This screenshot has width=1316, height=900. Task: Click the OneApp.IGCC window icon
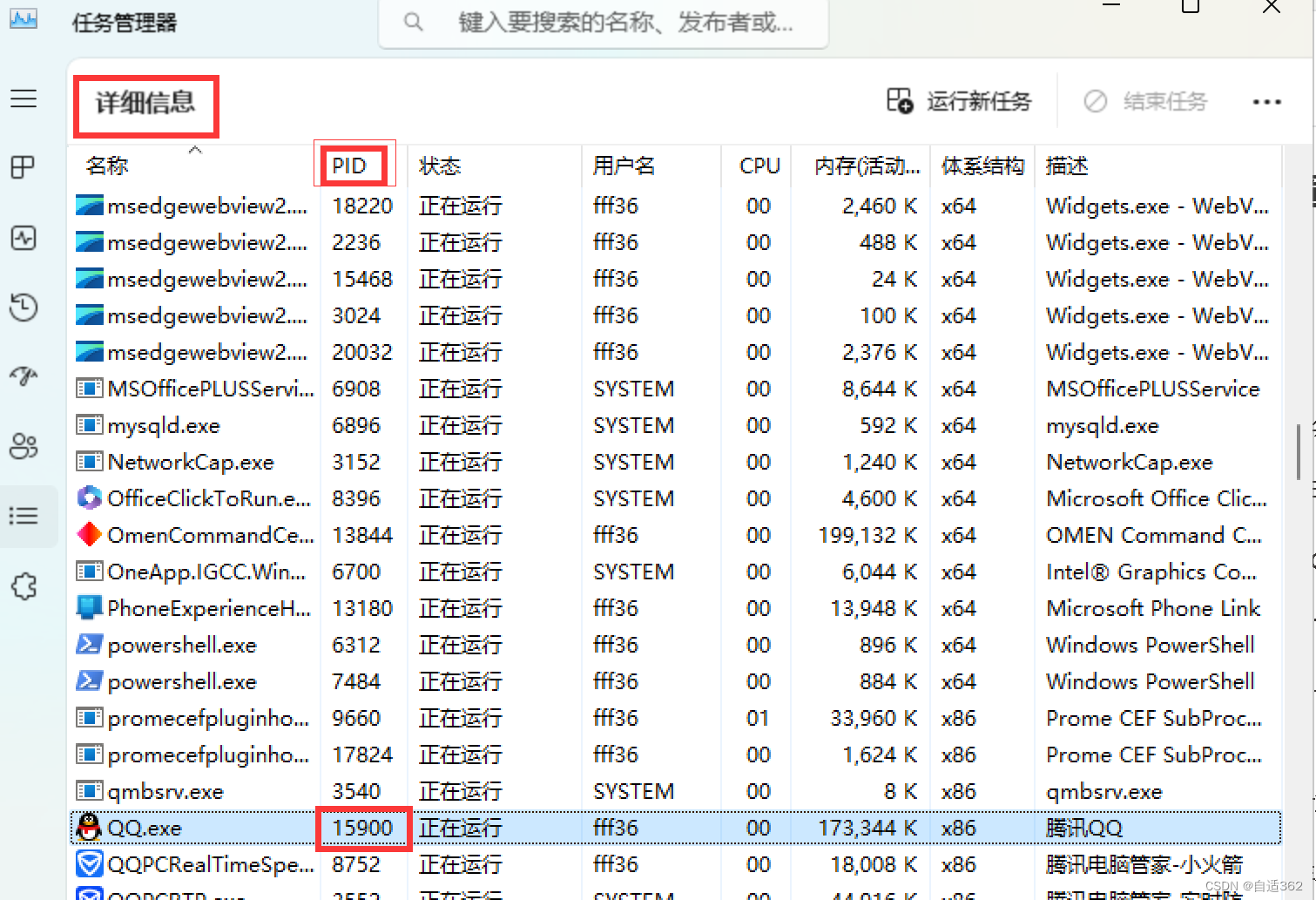(x=90, y=571)
